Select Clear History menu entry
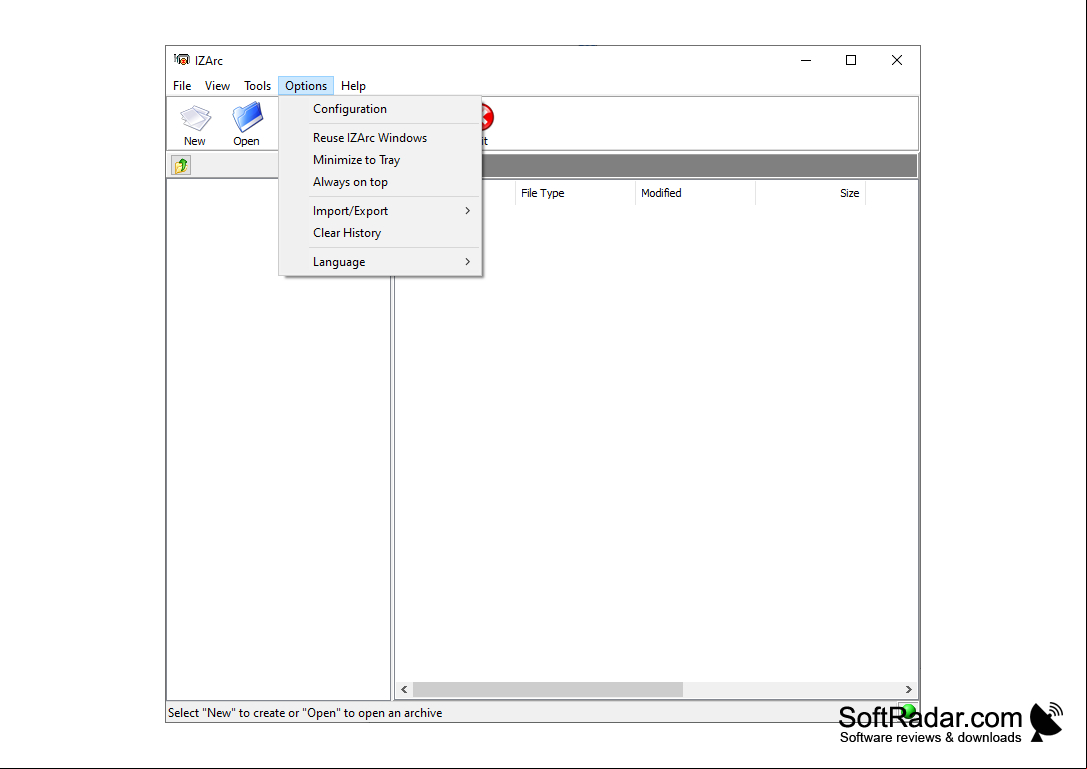Screen dimensions: 1087x769 (x=380, y=233)
